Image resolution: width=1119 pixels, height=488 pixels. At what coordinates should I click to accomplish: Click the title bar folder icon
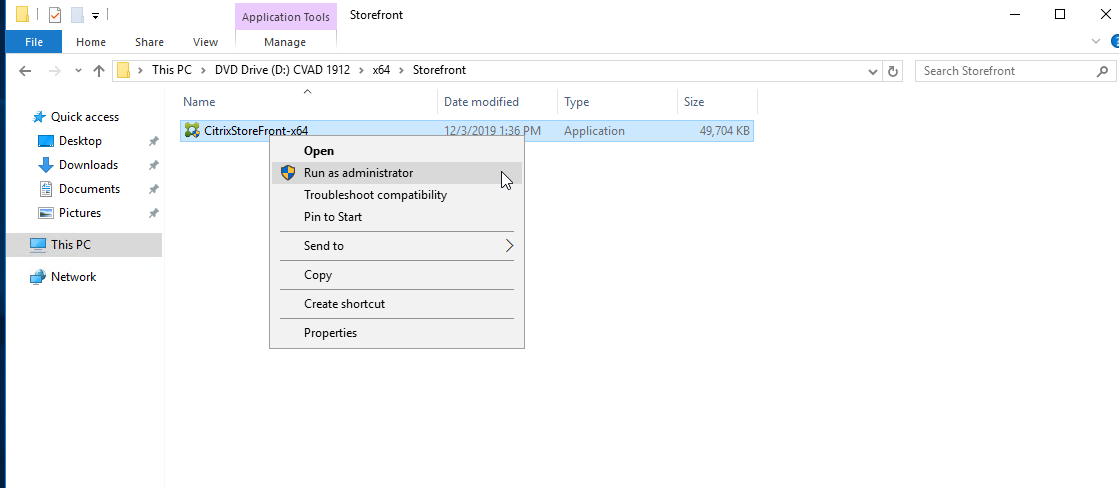22,14
